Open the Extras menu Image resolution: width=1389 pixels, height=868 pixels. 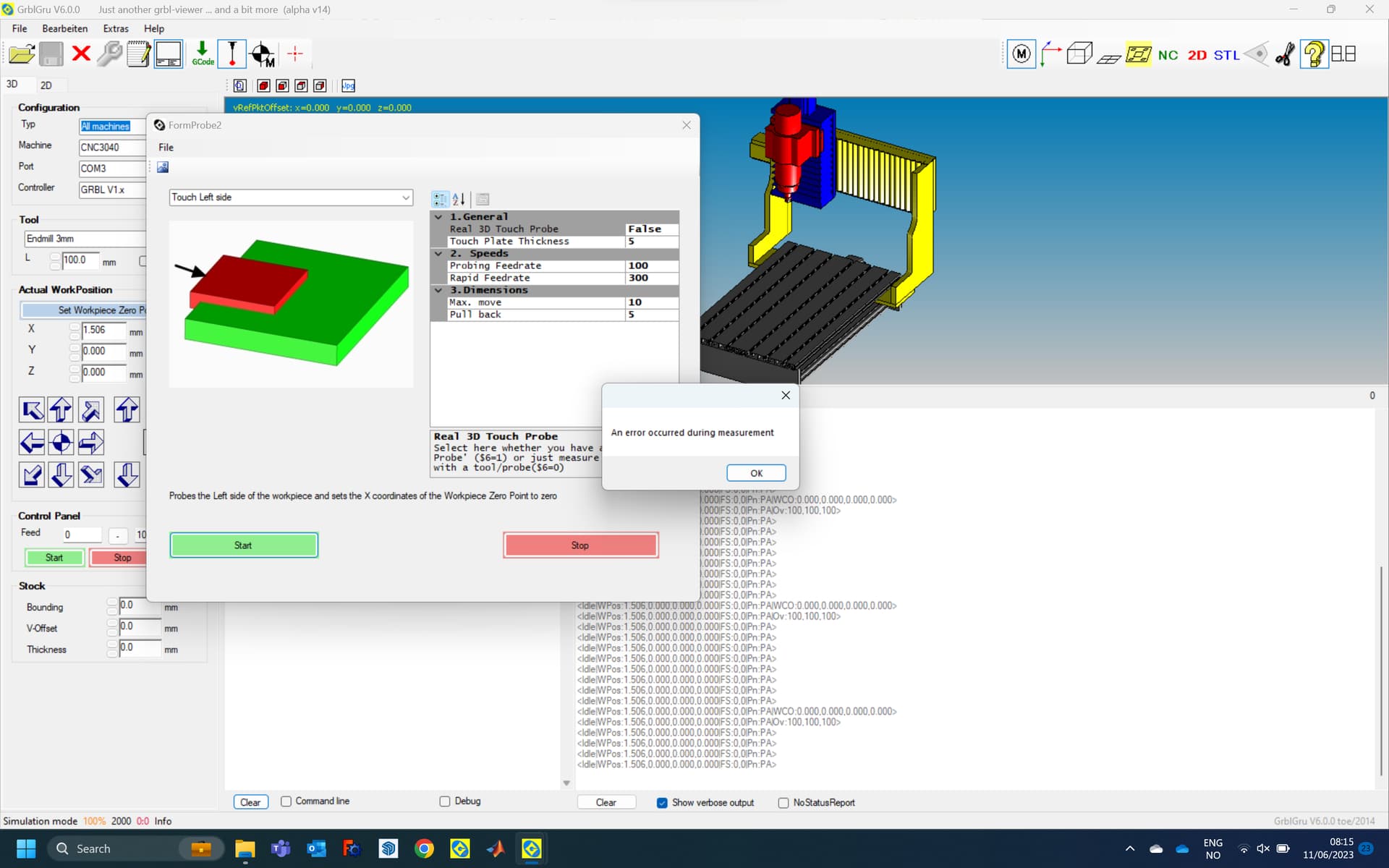(x=116, y=29)
